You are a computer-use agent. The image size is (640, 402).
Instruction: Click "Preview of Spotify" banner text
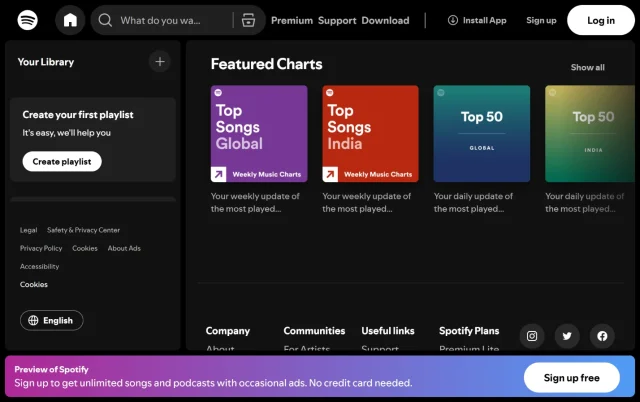tap(51, 369)
